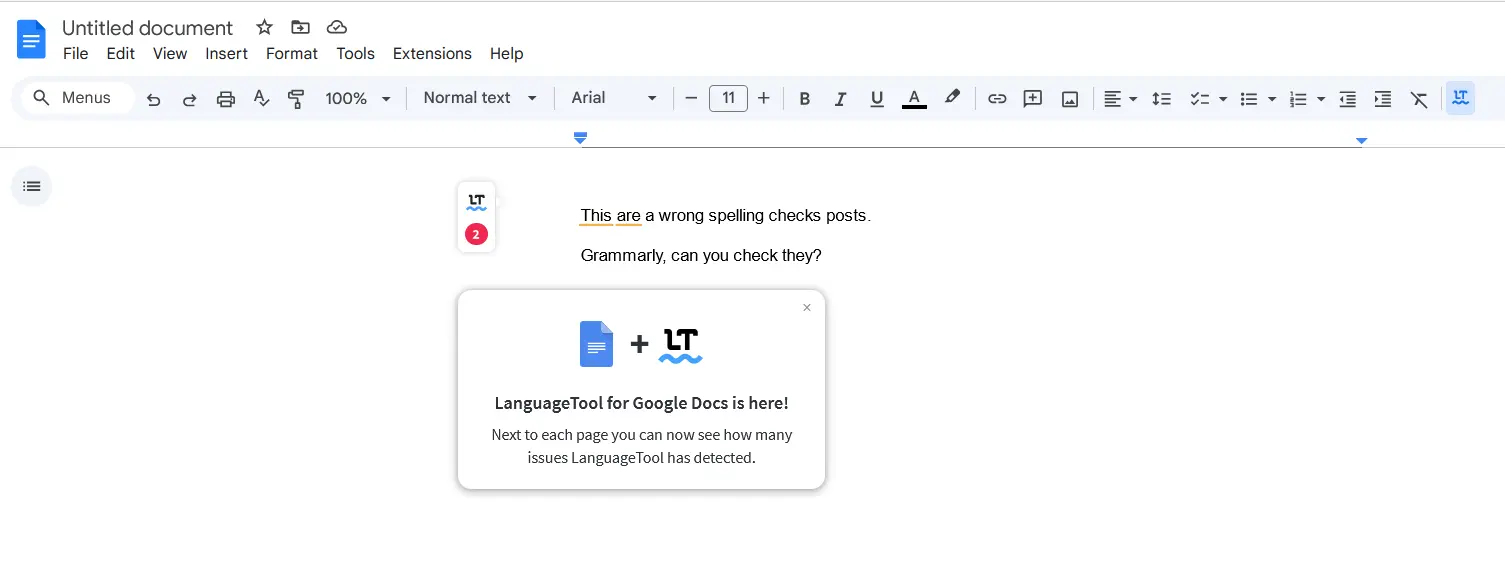Screen dimensions: 1505x572
Task: Click the Redo arrow
Action: pos(189,99)
